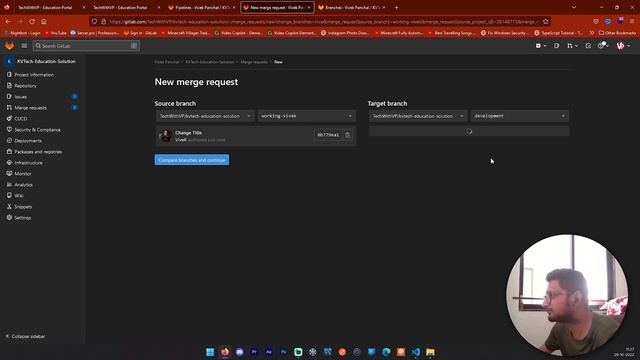Open a new browser tab

[x=396, y=7]
